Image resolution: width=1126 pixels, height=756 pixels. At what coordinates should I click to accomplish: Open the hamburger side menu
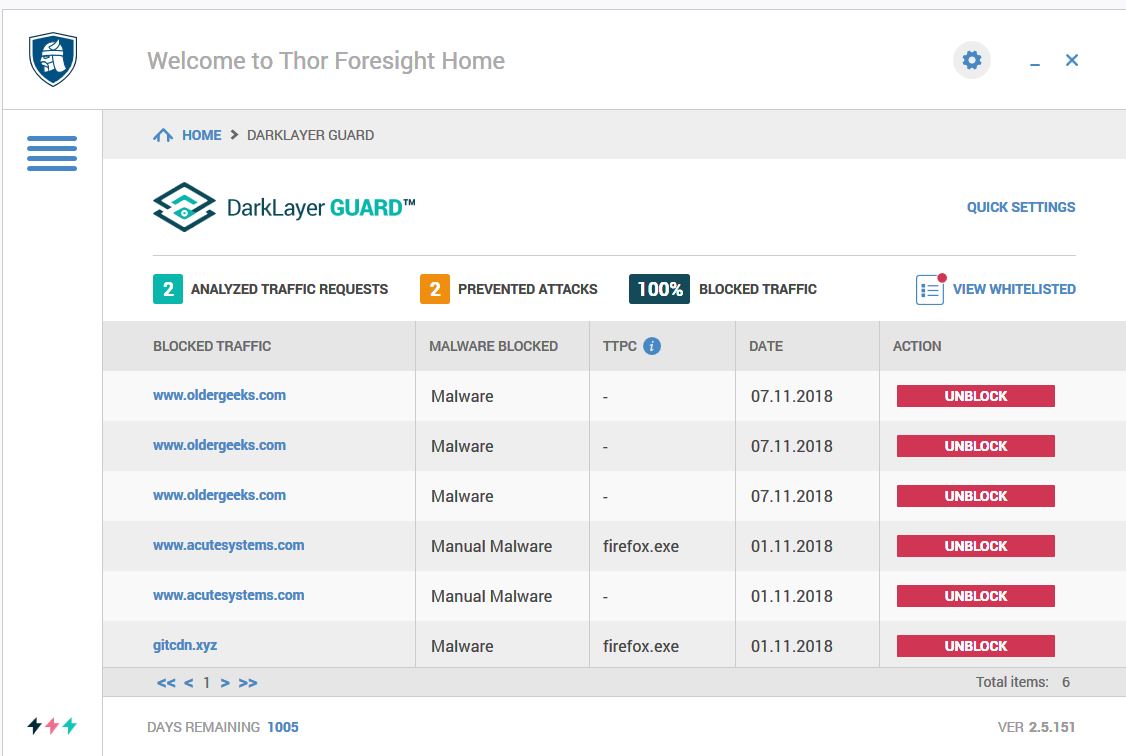[x=52, y=153]
